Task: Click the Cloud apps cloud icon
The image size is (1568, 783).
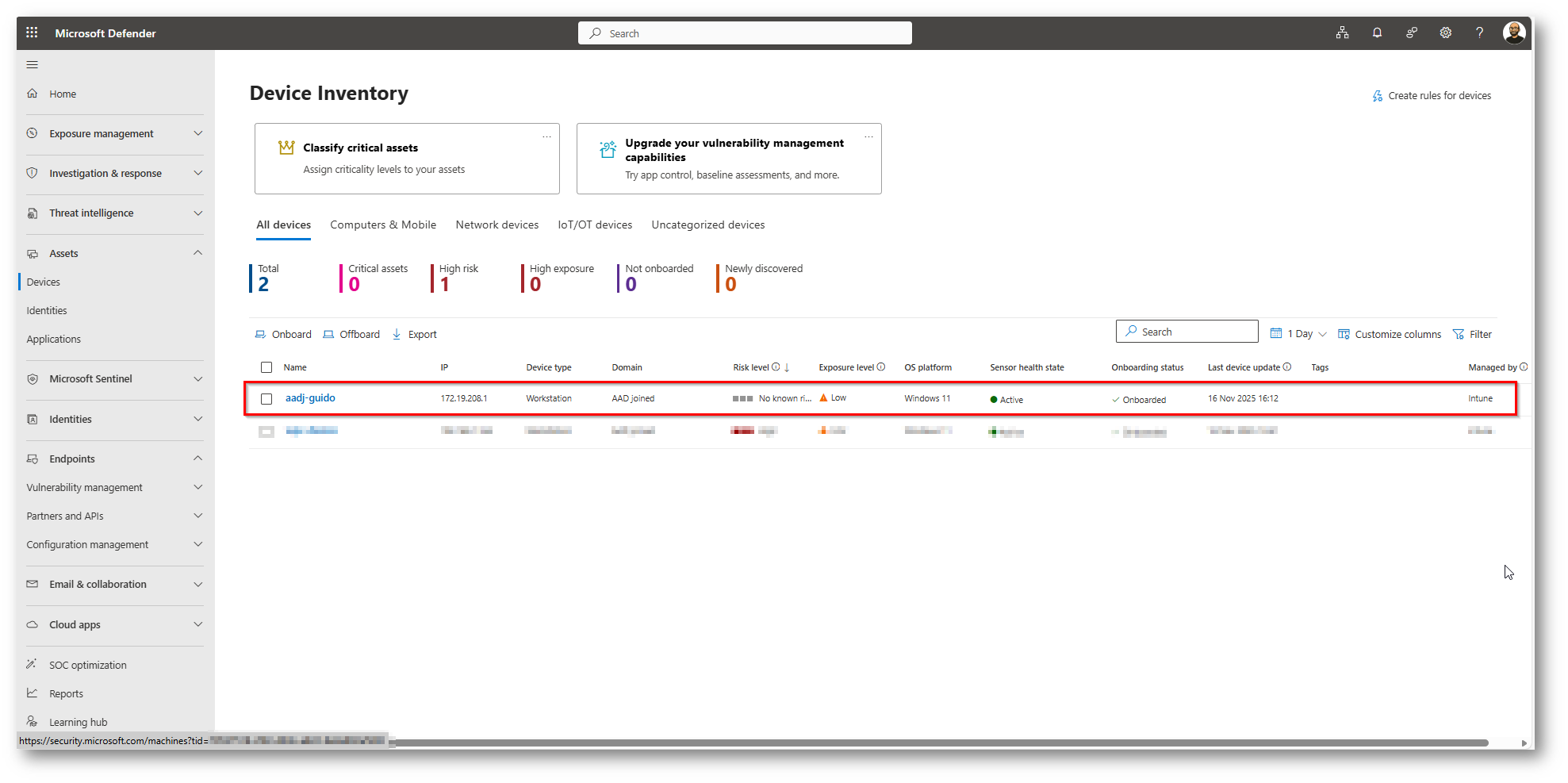Action: [33, 625]
